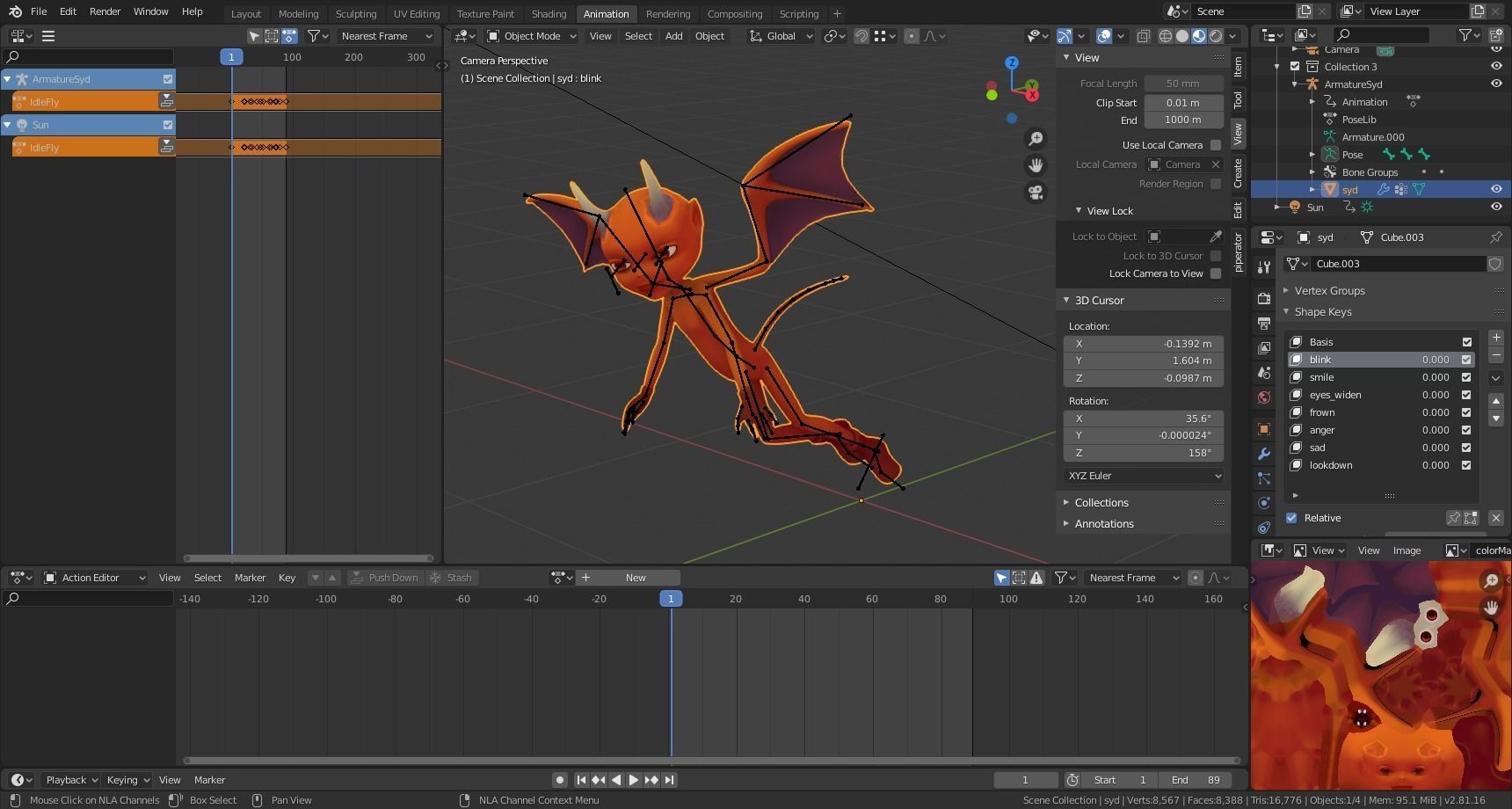Expand the Annotations panel
This screenshot has width=1512, height=809.
(x=1104, y=524)
